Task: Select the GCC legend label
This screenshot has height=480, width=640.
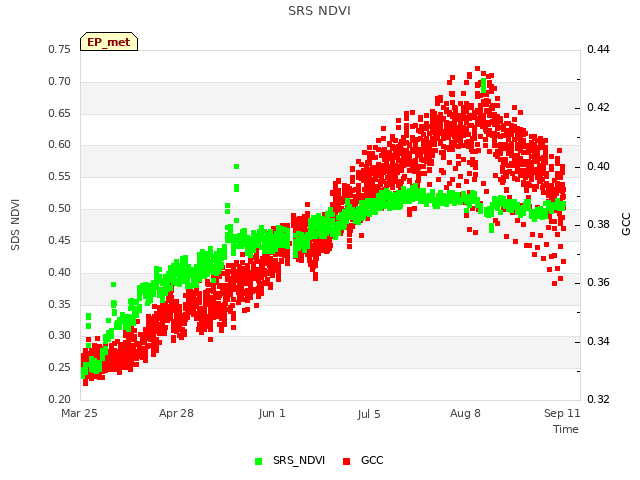Action: pos(372,460)
